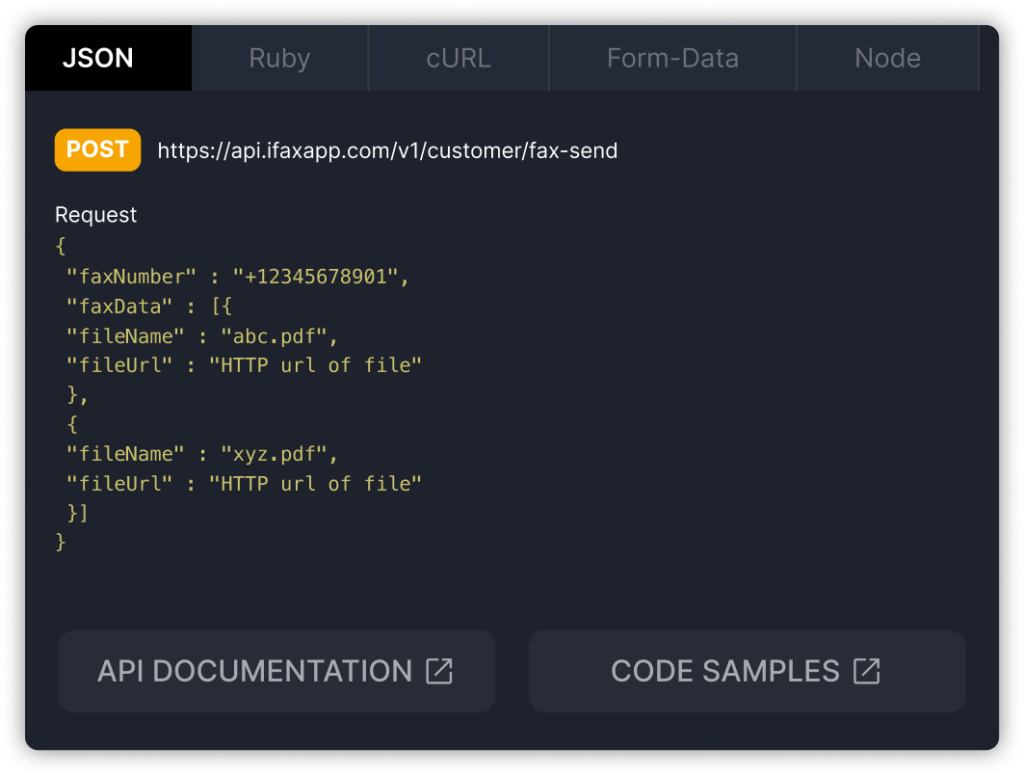Select the fax-send endpoint URL text
This screenshot has height=775, width=1024.
coord(387,151)
